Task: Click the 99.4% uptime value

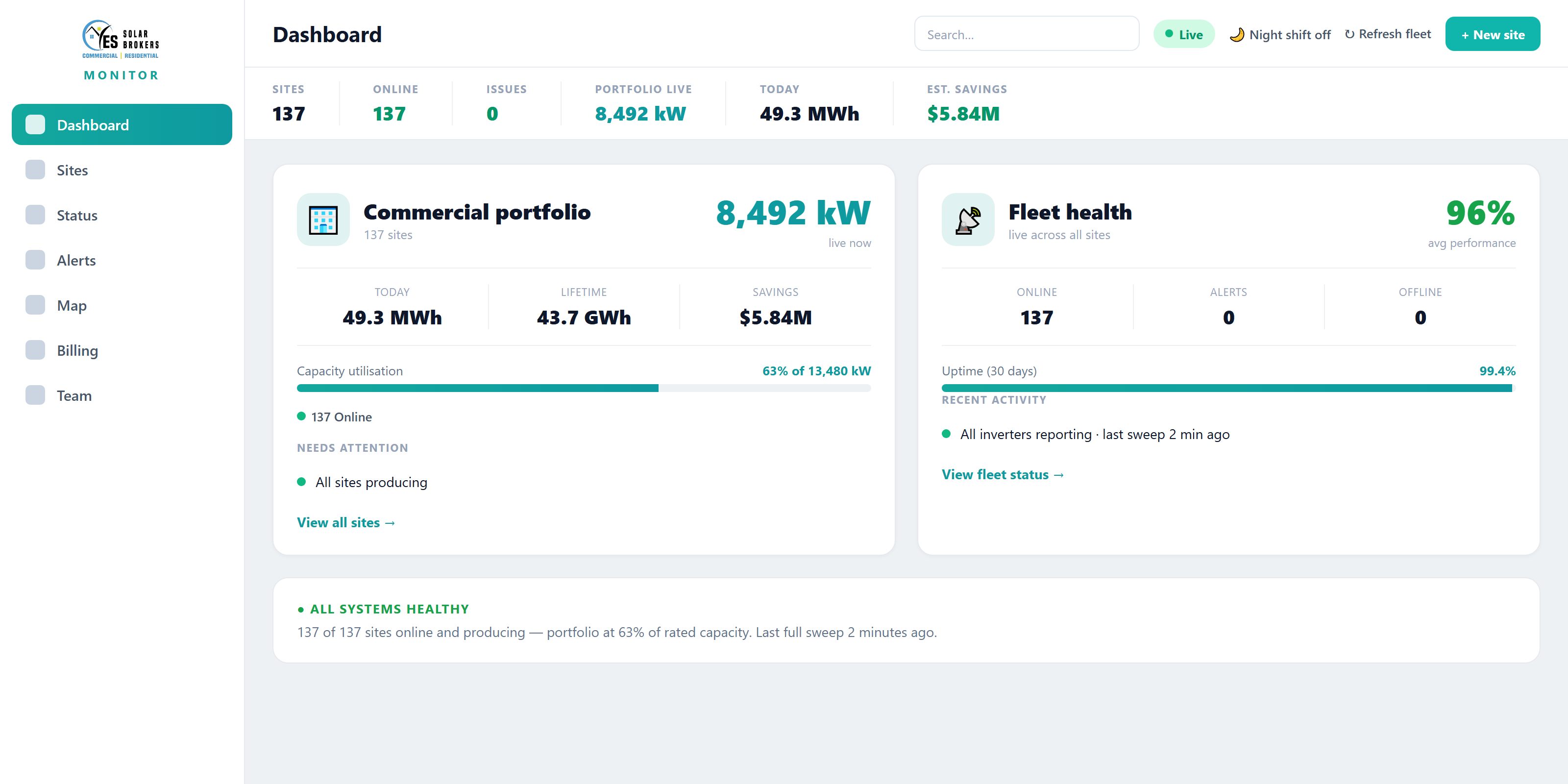Action: click(x=1497, y=371)
